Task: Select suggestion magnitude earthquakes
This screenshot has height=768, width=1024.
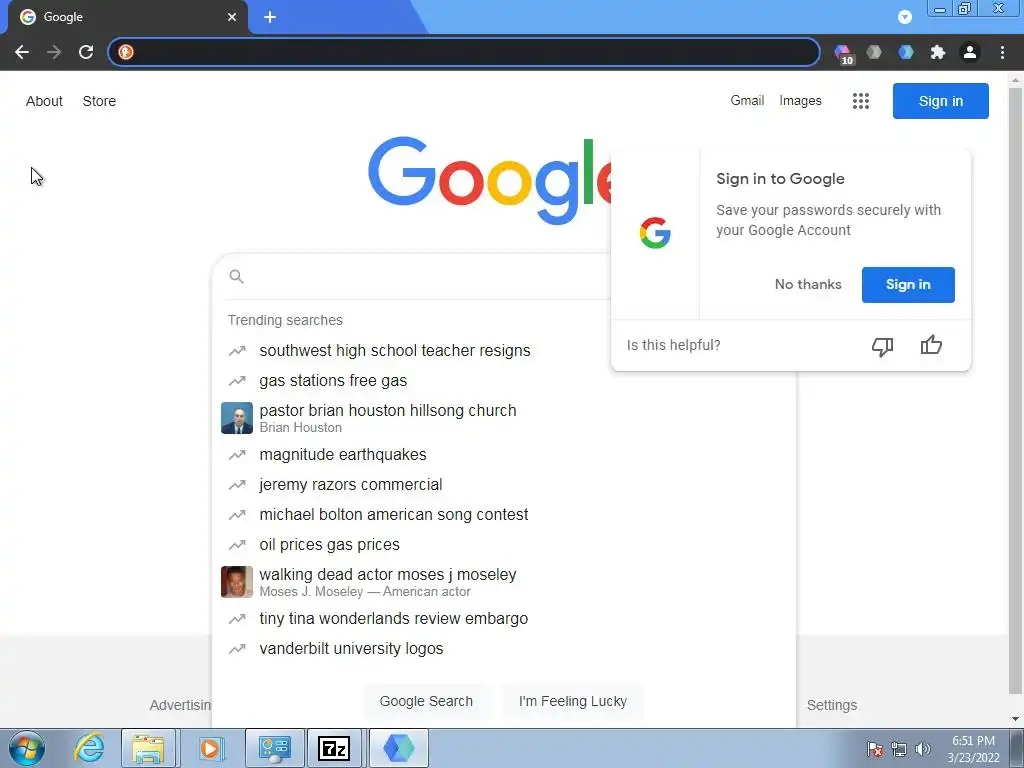Action: pos(504,455)
